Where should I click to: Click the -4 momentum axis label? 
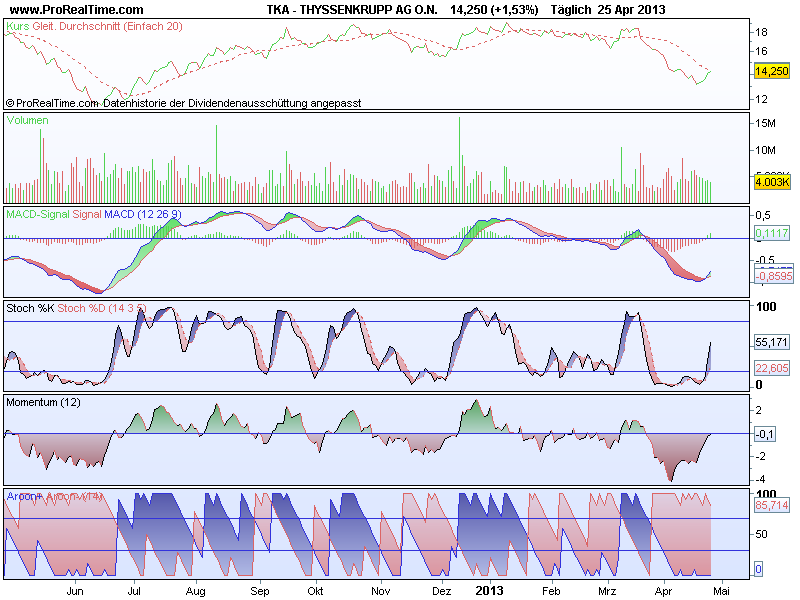pos(760,479)
